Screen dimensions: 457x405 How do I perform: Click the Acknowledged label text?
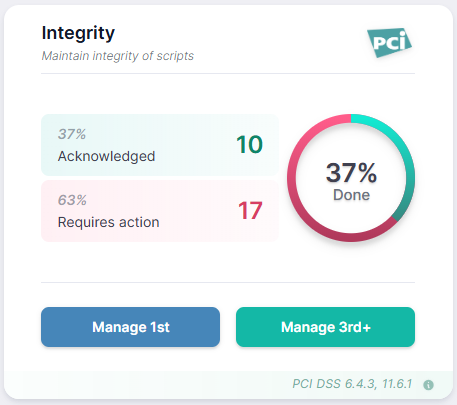click(x=107, y=156)
